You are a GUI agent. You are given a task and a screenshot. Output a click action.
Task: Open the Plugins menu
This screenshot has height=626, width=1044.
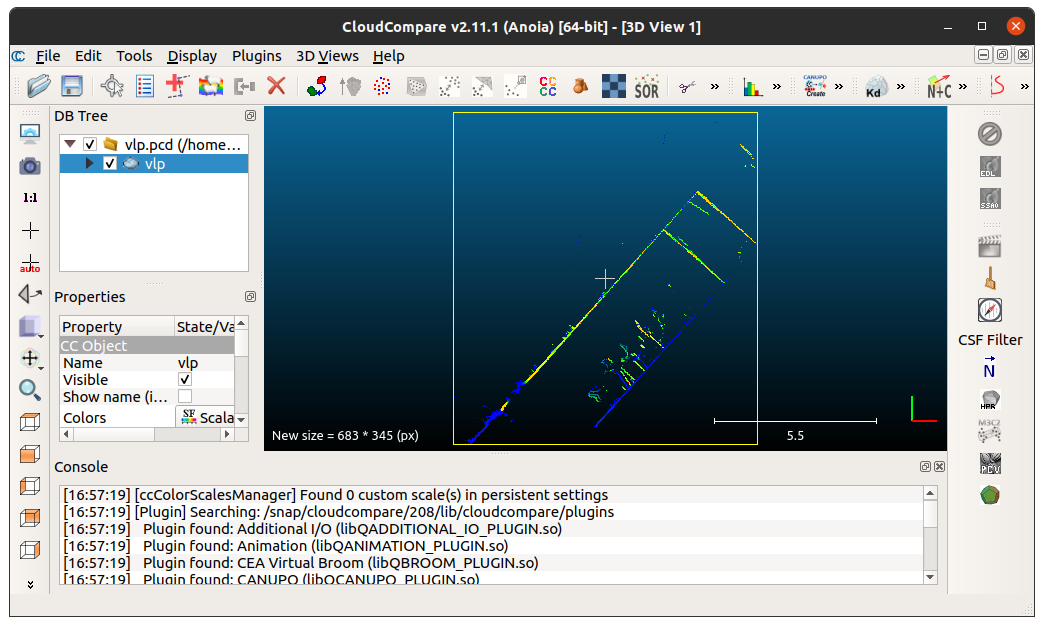256,56
